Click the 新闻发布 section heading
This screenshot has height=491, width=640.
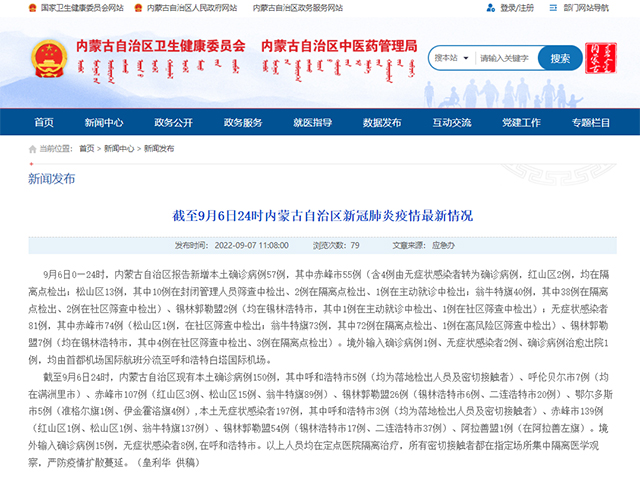pos(51,179)
